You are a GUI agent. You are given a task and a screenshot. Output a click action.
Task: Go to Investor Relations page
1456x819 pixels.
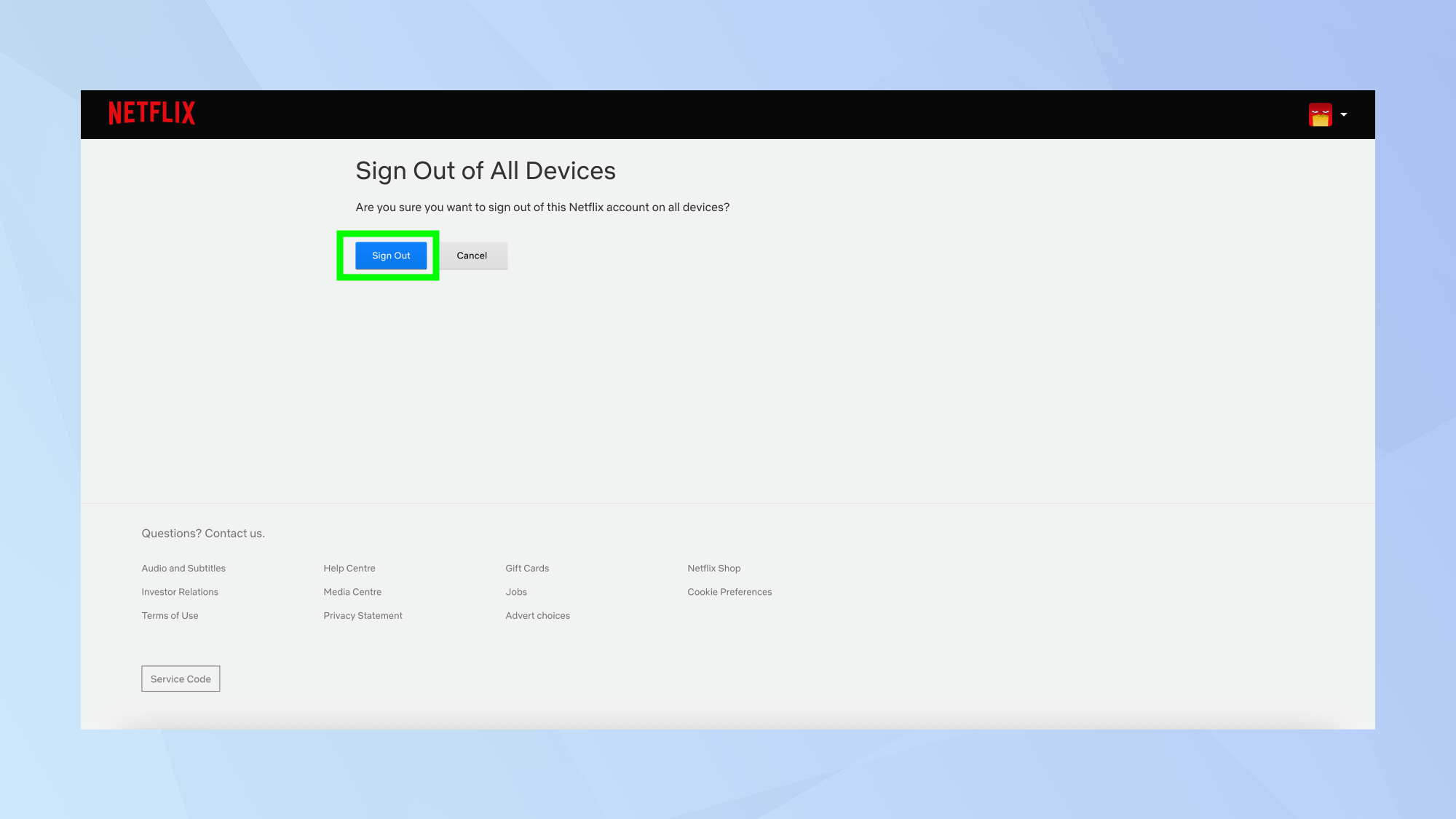(180, 592)
